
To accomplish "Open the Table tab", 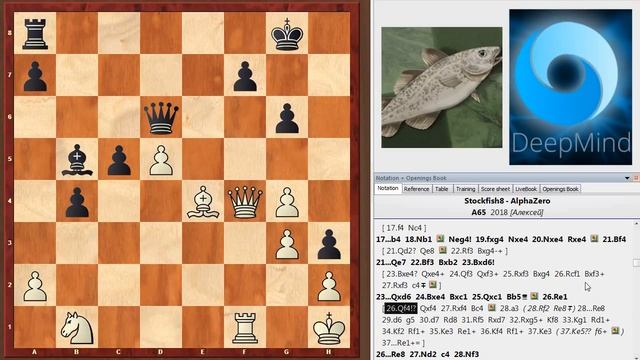I will point(442,189).
